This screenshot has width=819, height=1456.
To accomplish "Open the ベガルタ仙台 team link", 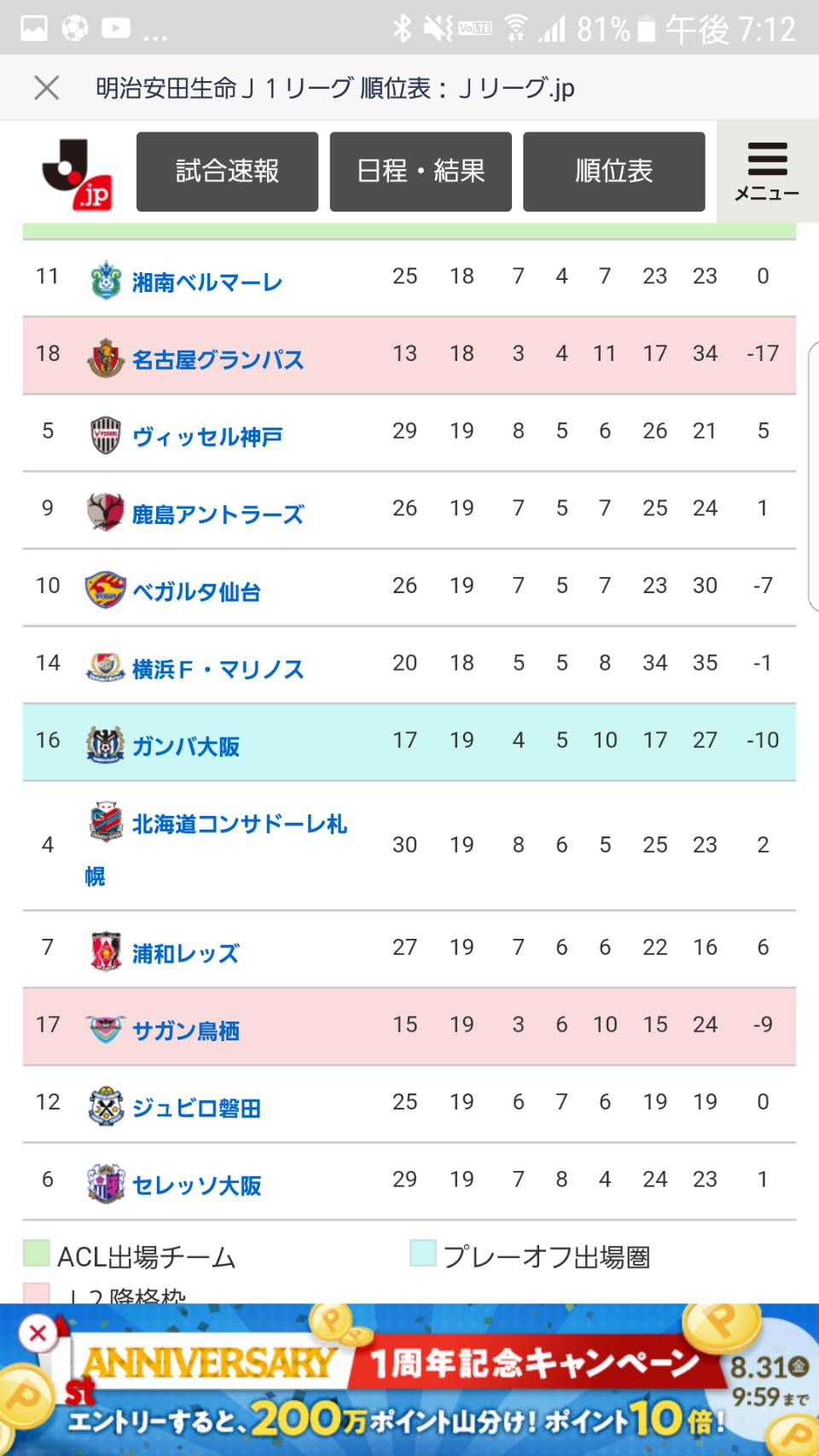I will (196, 591).
